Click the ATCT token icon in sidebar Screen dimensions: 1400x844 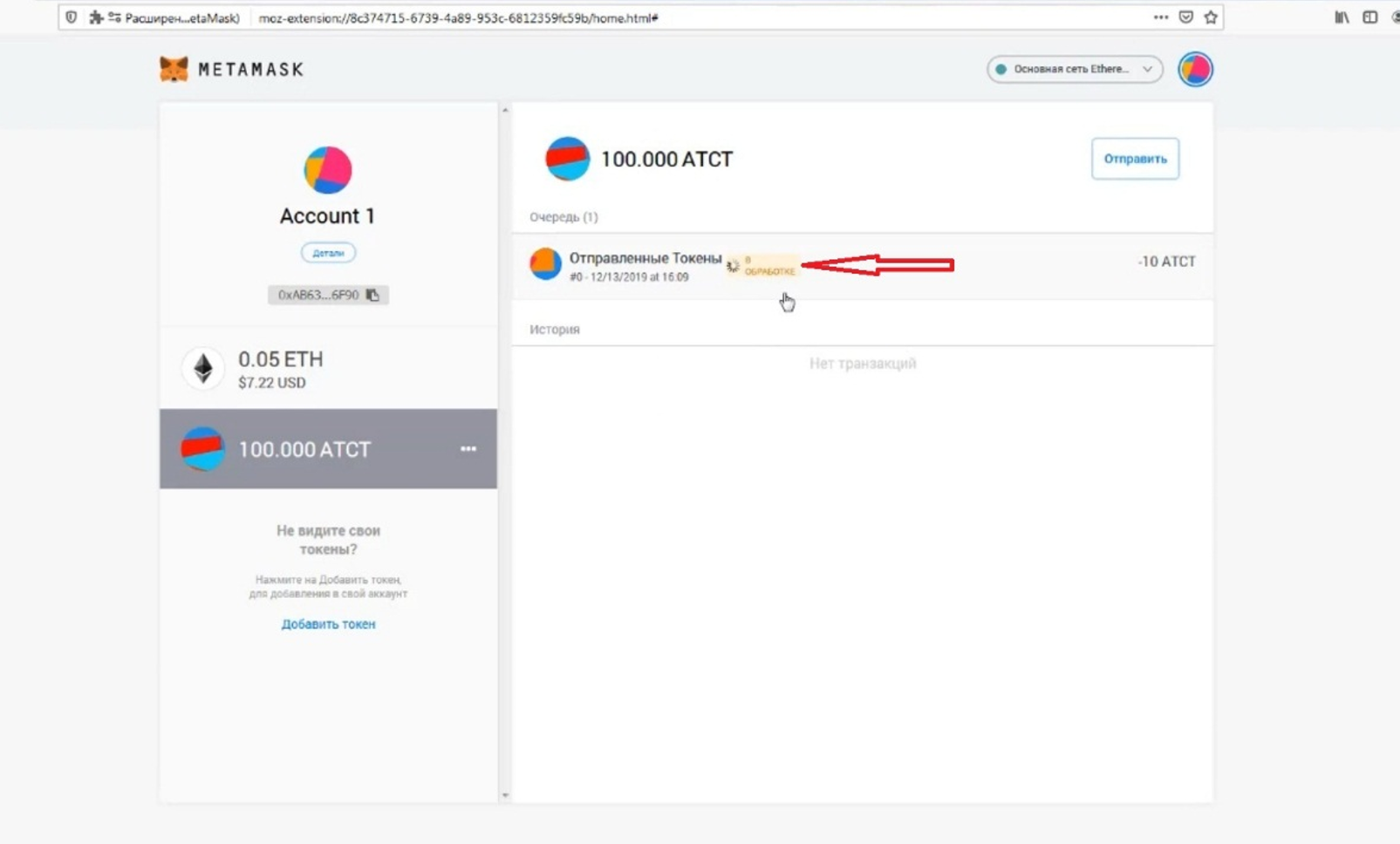[202, 449]
